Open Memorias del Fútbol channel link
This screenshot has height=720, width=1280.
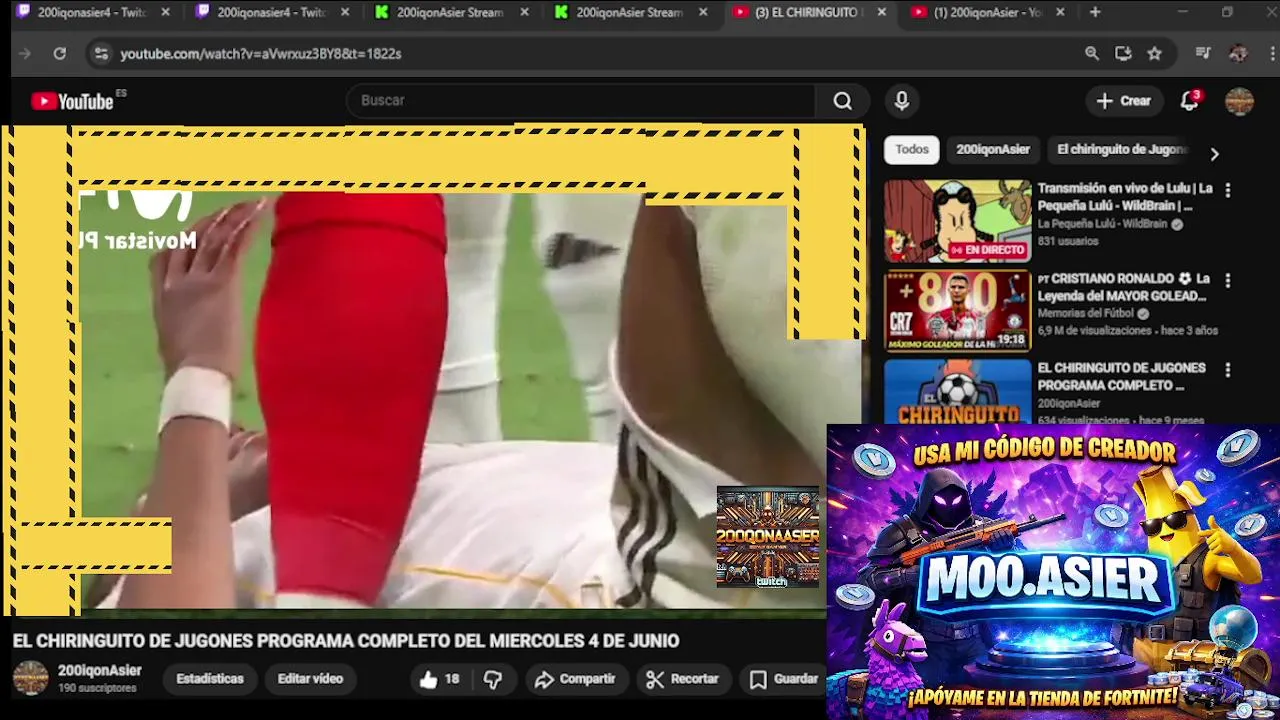coord(1086,313)
